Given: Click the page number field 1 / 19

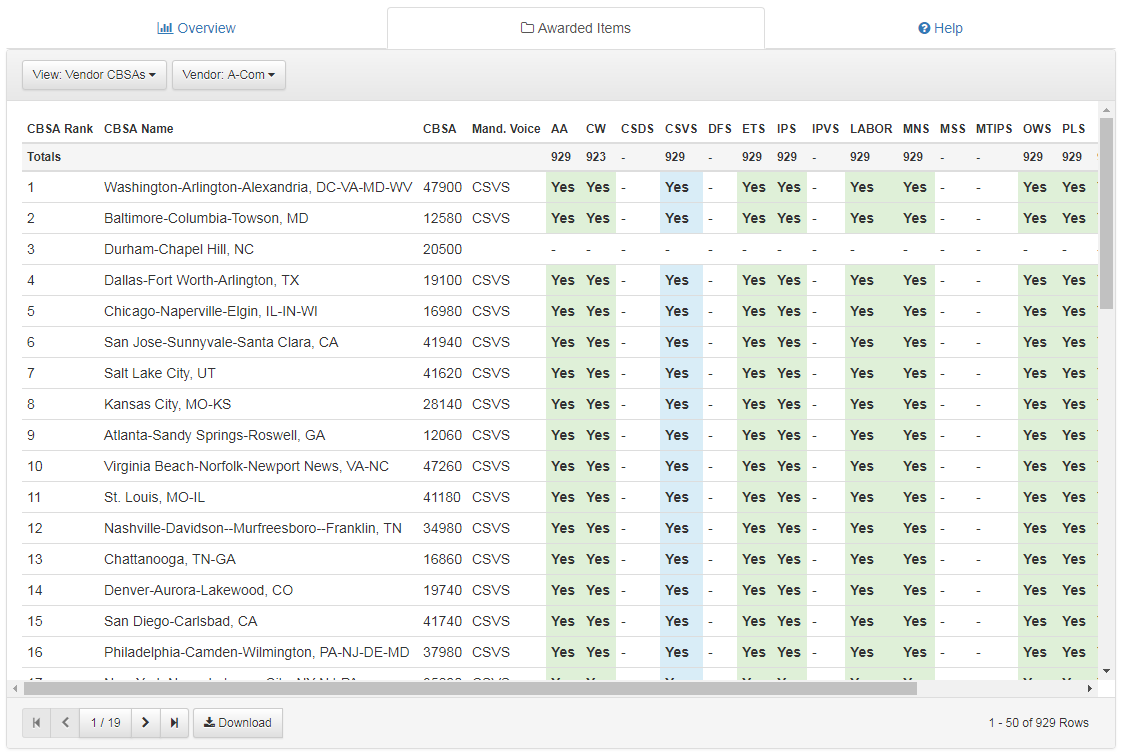Looking at the screenshot, I should (105, 723).
